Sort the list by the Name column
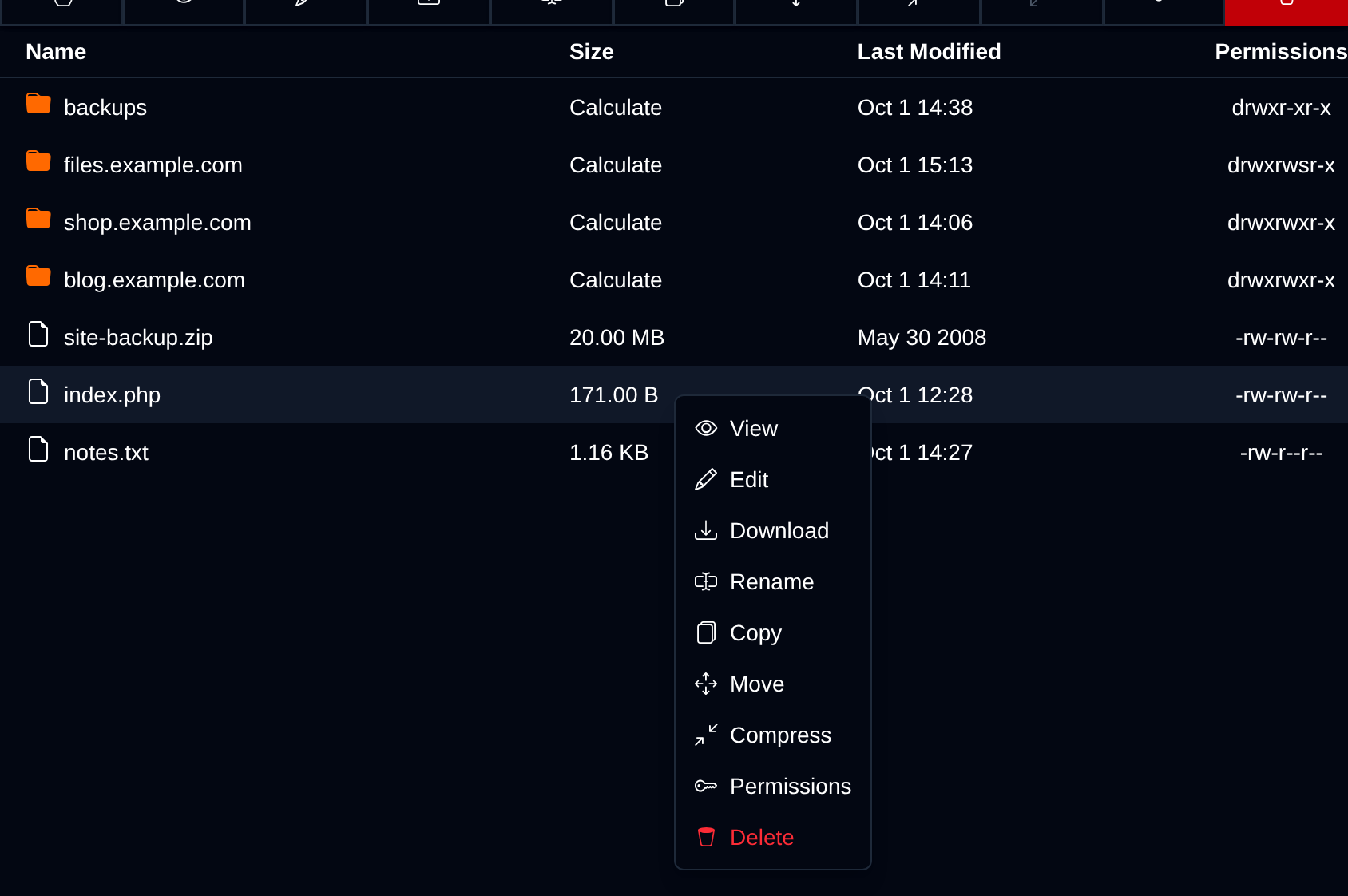 tap(56, 51)
